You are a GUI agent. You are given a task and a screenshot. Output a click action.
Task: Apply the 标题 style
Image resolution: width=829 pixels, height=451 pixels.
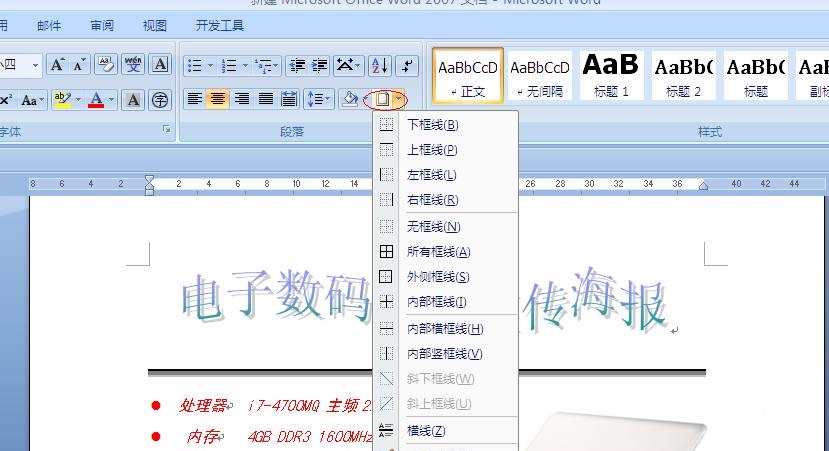tap(756, 75)
